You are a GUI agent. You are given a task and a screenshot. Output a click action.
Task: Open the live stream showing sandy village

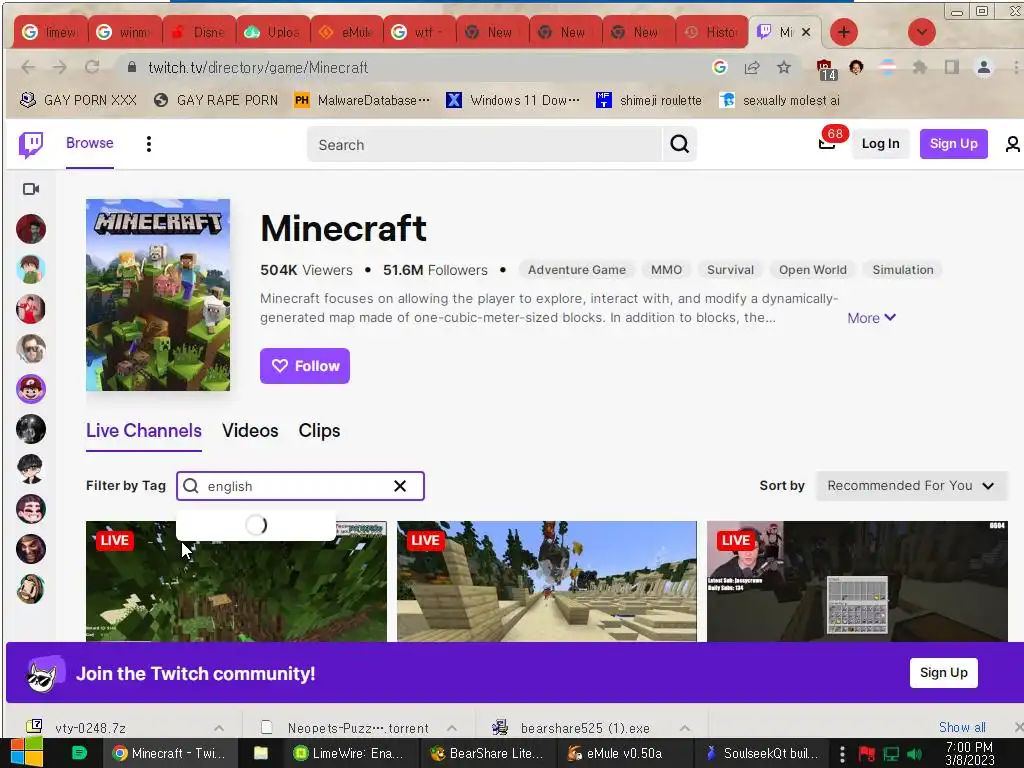[547, 581]
